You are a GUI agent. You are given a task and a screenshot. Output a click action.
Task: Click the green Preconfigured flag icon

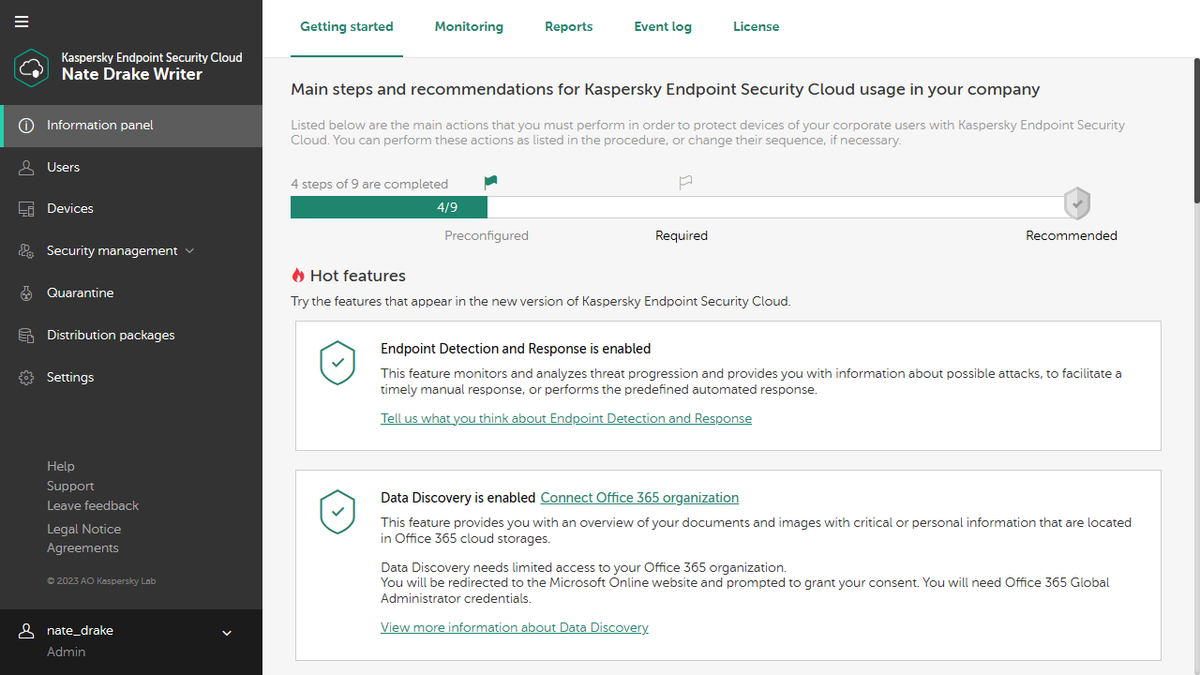click(x=490, y=181)
